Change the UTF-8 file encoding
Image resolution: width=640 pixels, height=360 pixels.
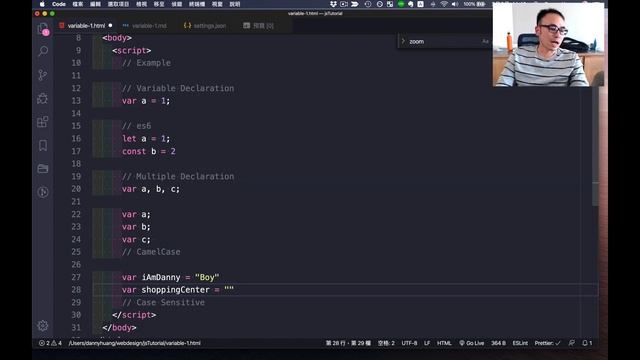[409, 343]
